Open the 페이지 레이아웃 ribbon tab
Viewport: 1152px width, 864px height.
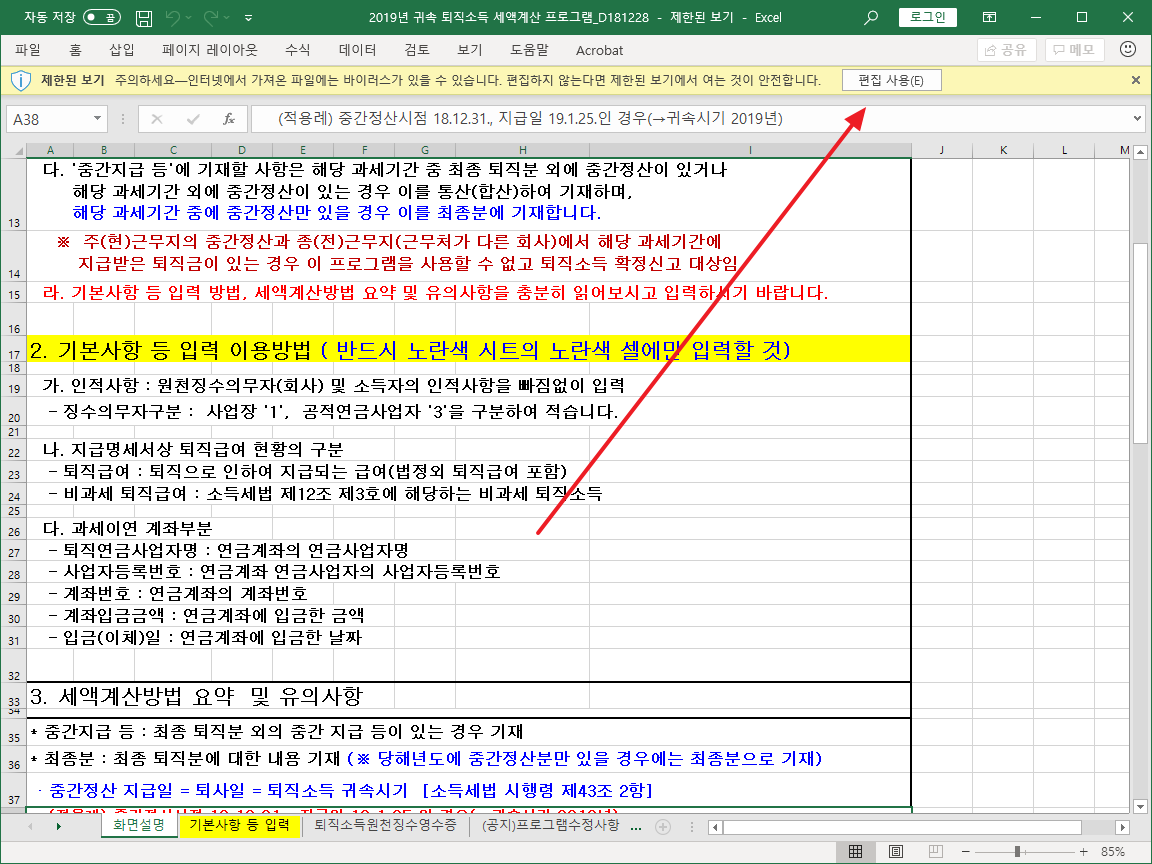(x=210, y=50)
